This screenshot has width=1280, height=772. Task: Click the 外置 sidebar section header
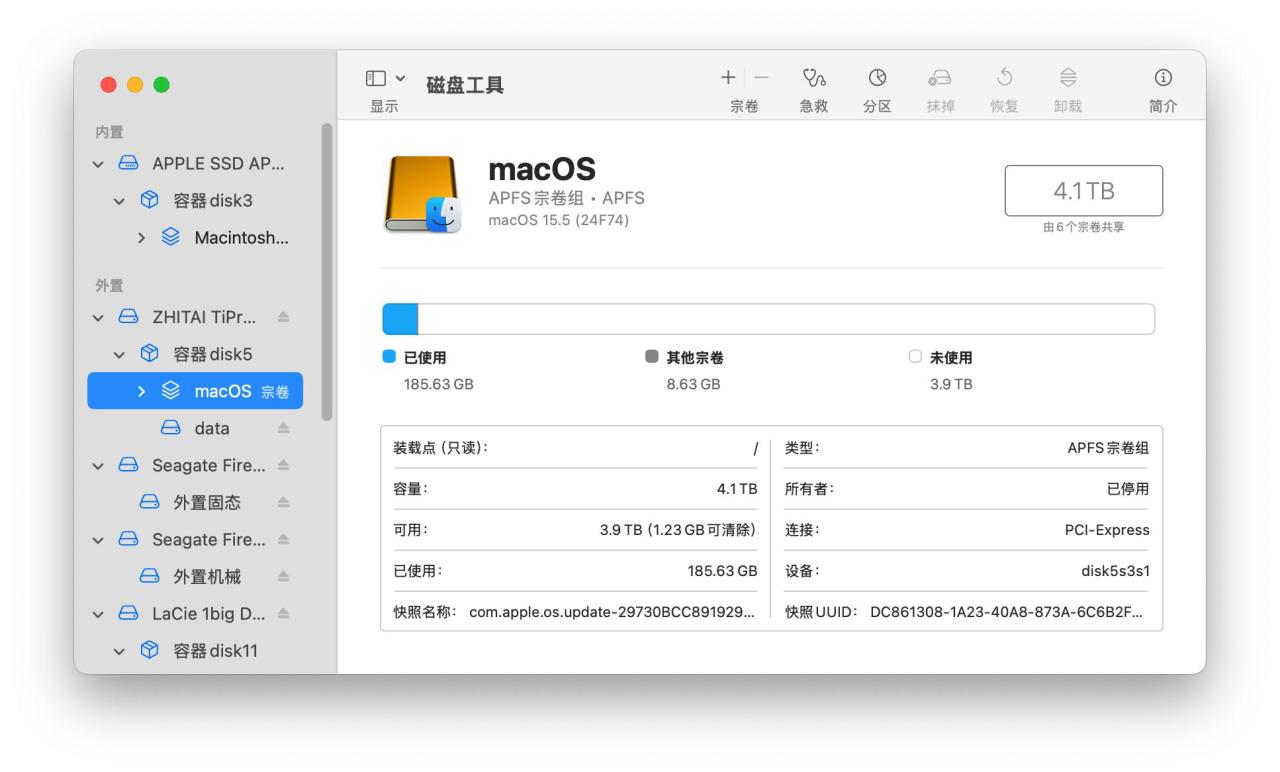pyautogui.click(x=107, y=285)
